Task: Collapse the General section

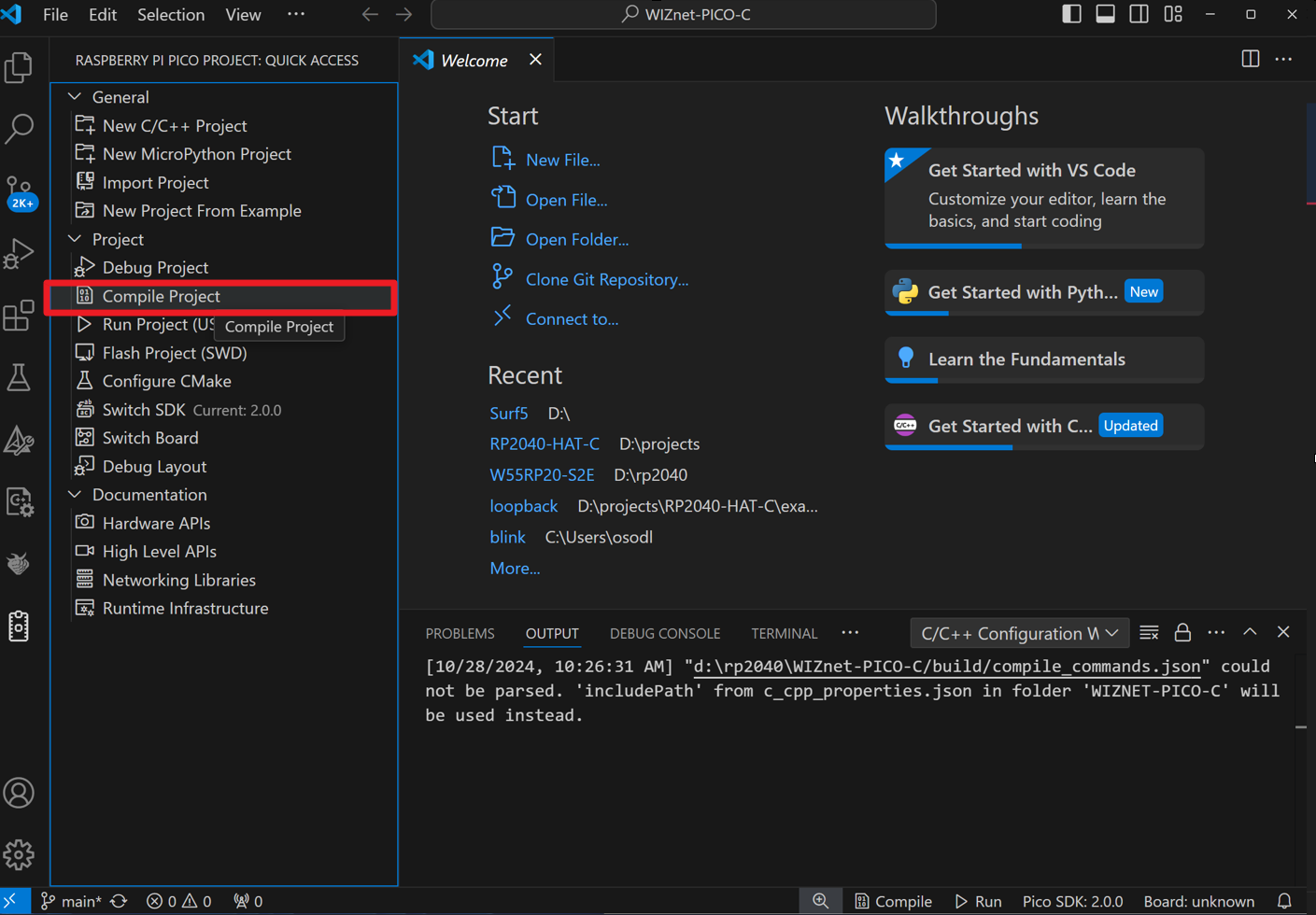Action: [75, 97]
